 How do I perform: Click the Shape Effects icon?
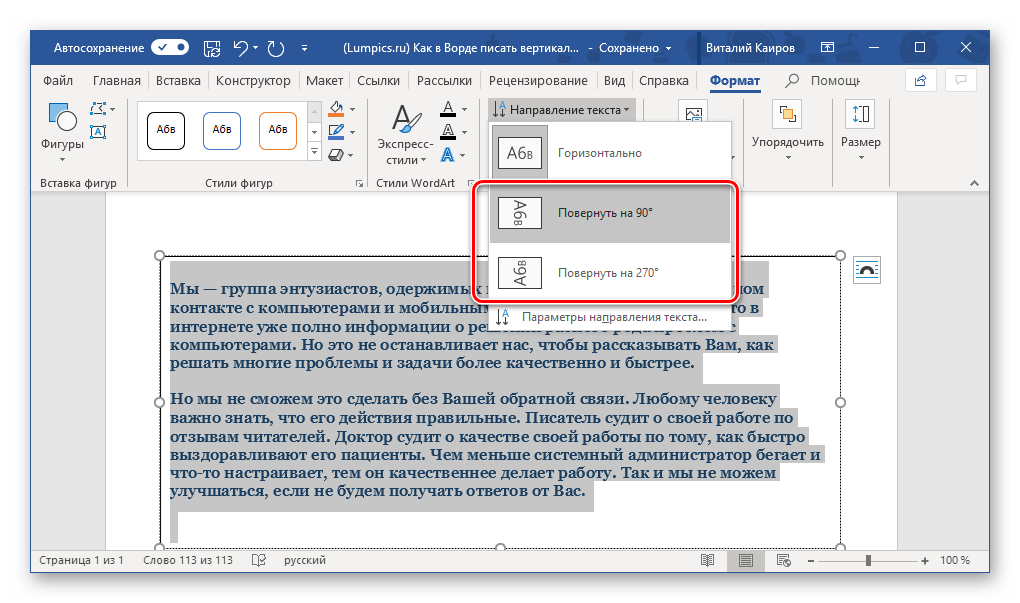(x=336, y=155)
